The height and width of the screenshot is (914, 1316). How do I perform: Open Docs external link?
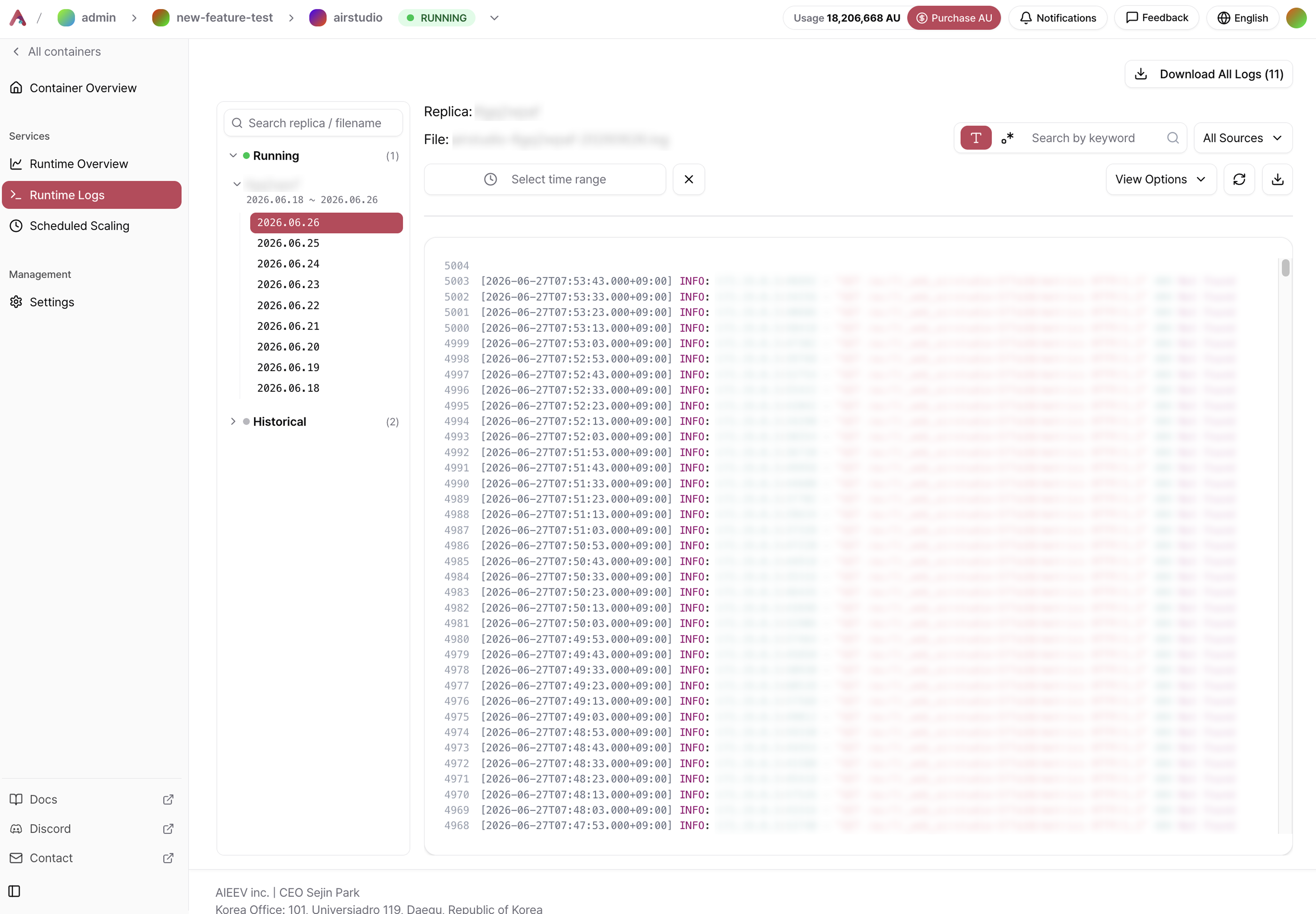92,800
